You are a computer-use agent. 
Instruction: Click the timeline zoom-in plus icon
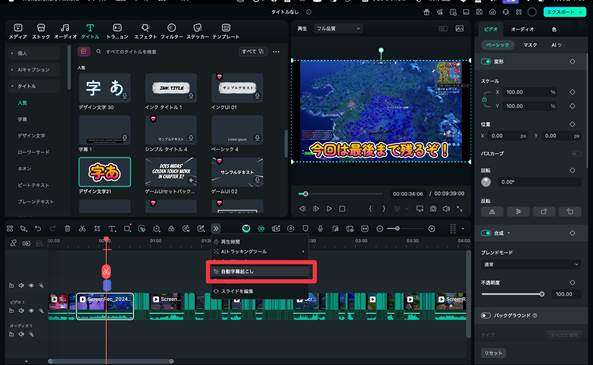(432, 228)
